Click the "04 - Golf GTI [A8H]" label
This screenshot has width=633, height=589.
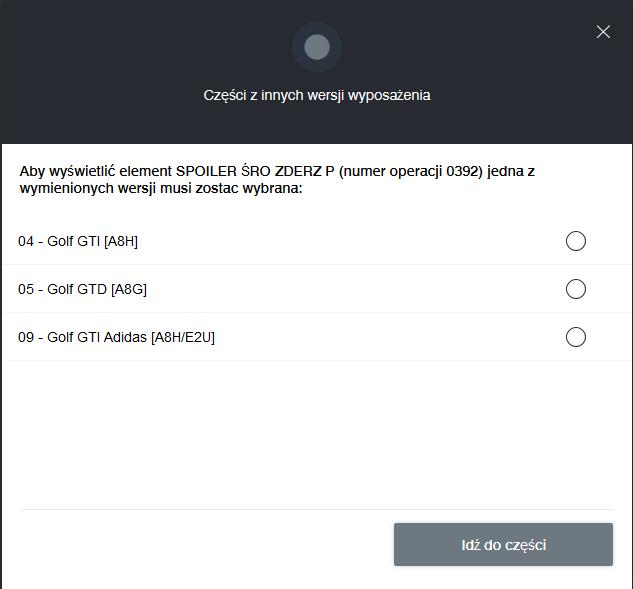(x=78, y=241)
